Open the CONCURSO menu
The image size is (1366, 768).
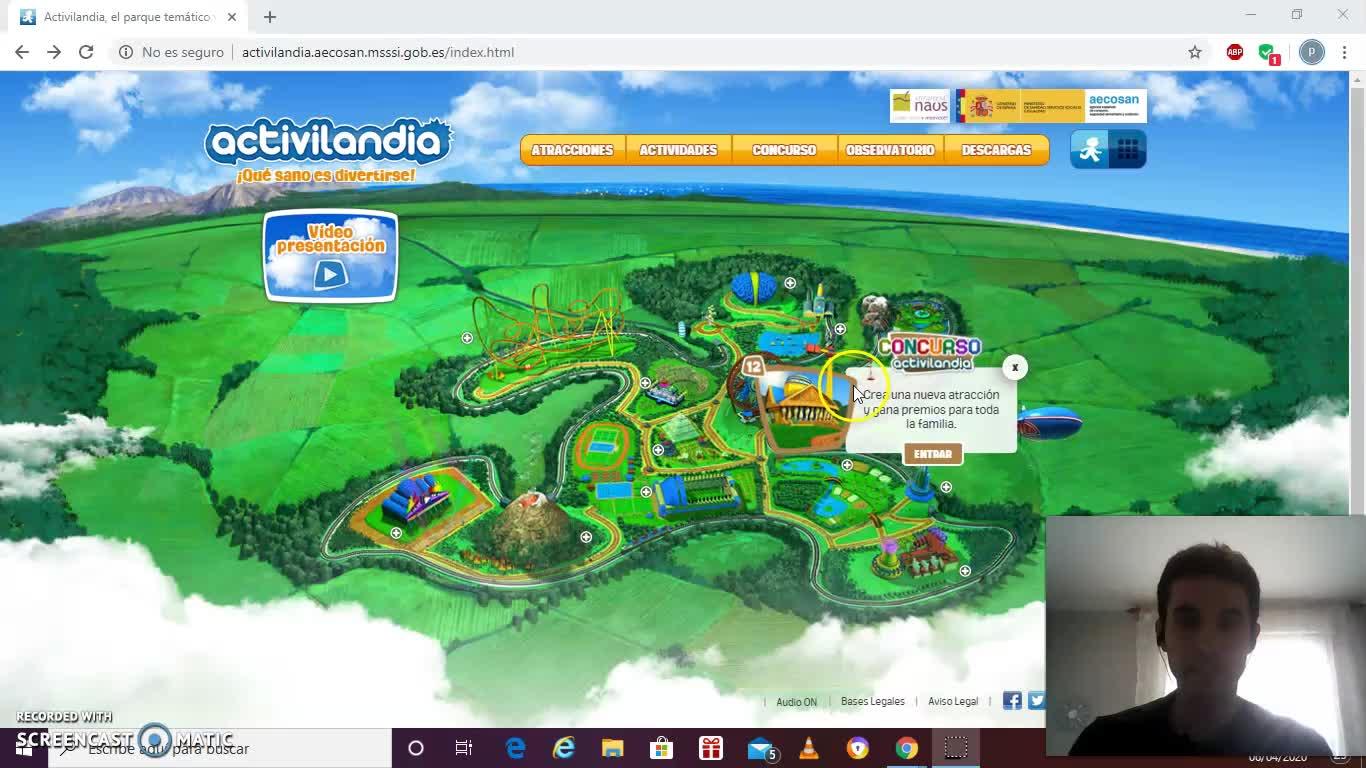(x=784, y=150)
